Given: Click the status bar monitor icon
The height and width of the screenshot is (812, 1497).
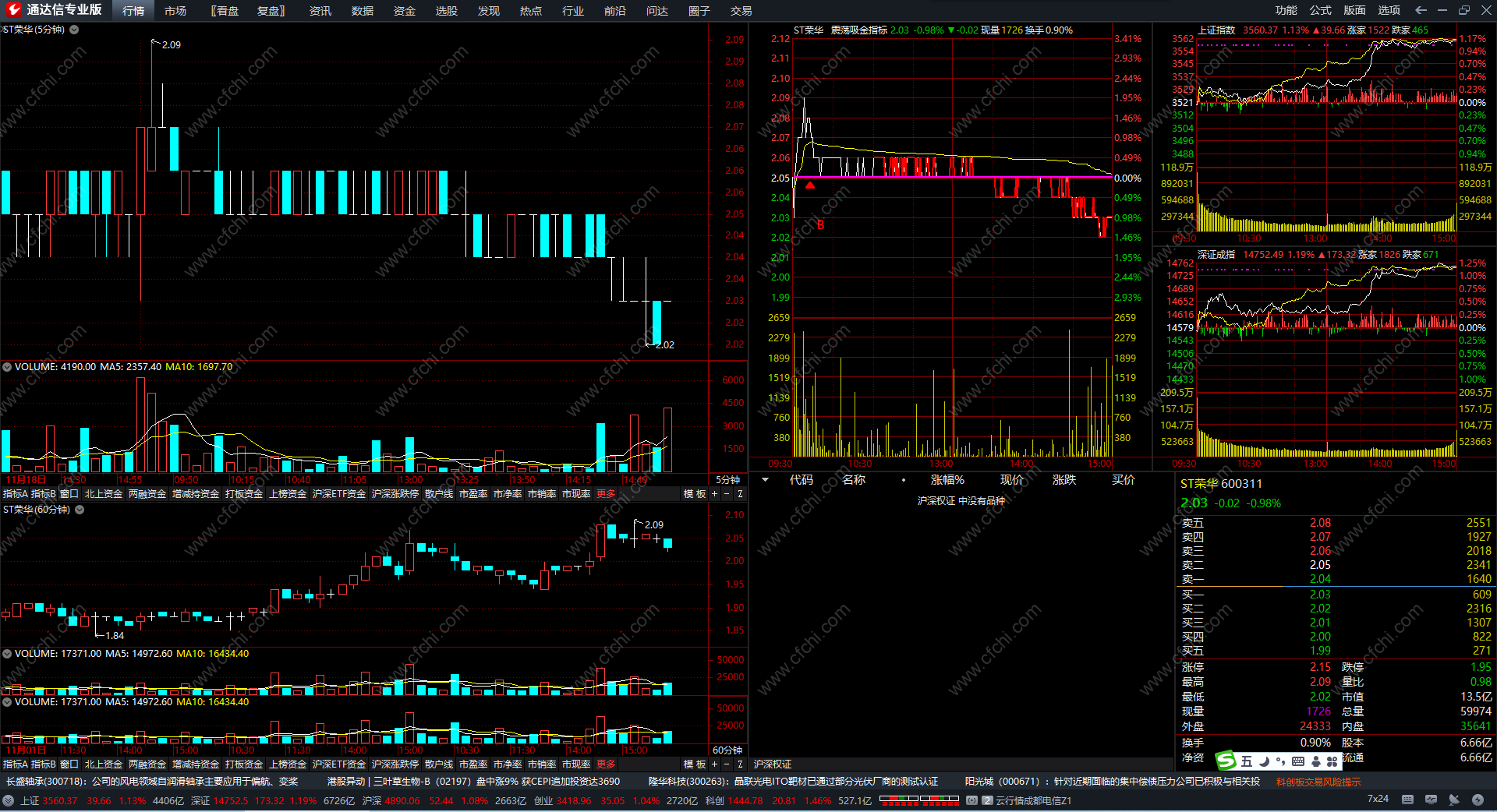Looking at the screenshot, I should click(x=1431, y=800).
